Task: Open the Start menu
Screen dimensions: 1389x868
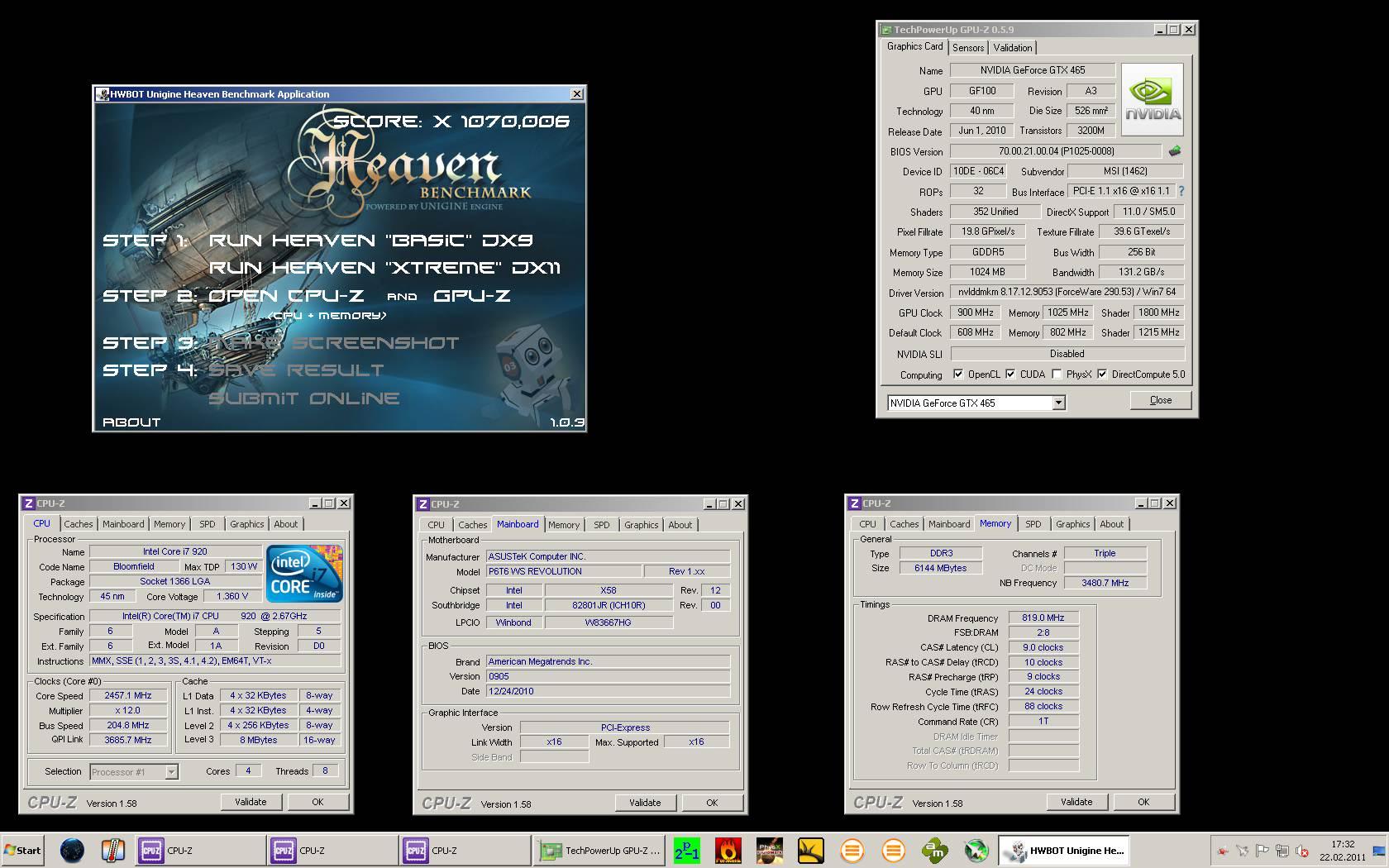Action: (22, 850)
